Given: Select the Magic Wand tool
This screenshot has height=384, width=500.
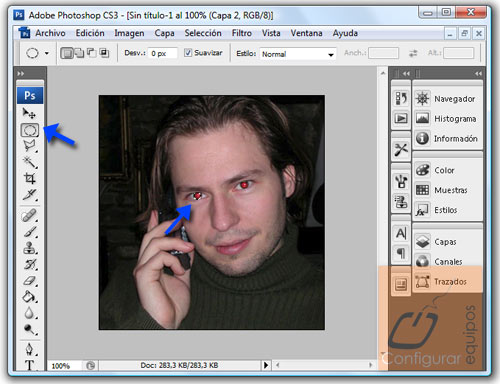Looking at the screenshot, I should [30, 162].
